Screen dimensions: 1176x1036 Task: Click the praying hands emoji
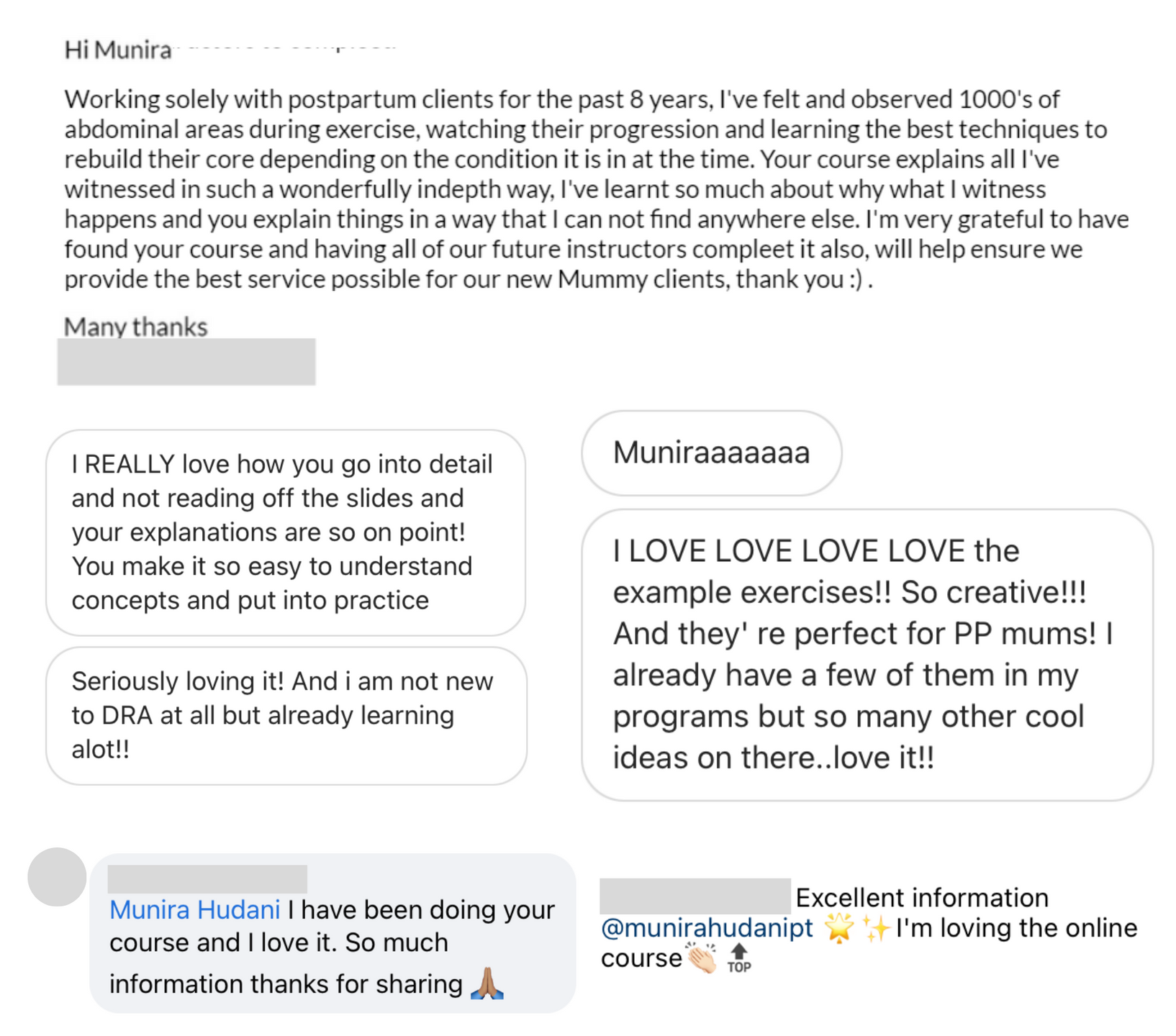click(x=487, y=983)
